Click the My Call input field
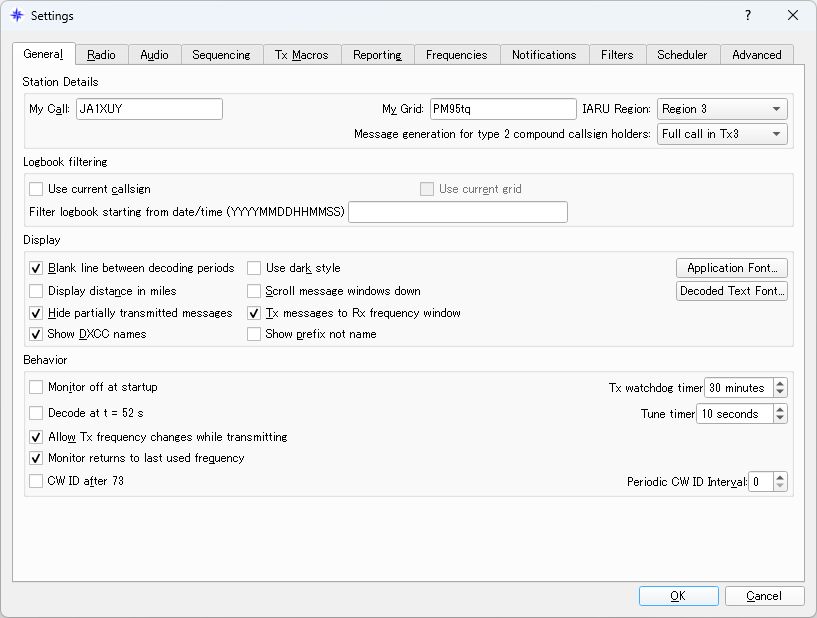Viewport: 817px width, 618px height. coord(150,109)
